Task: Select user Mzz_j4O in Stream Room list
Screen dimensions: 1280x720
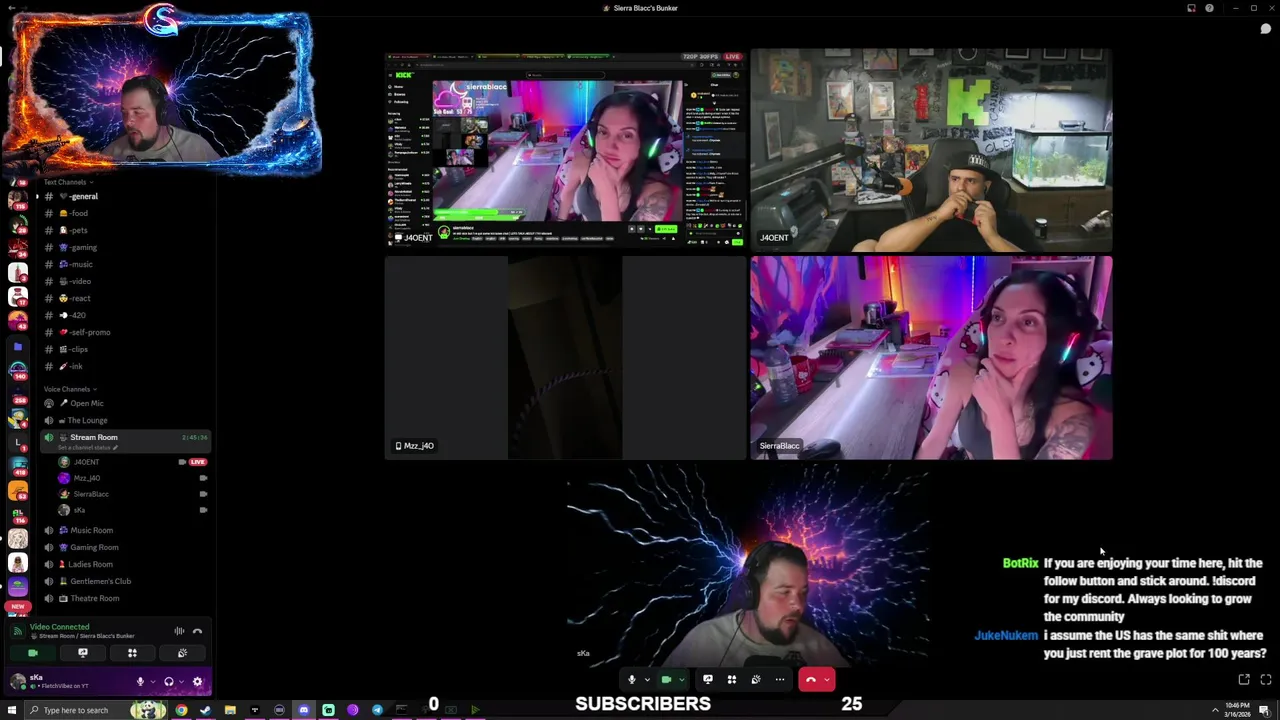Action: [86, 478]
